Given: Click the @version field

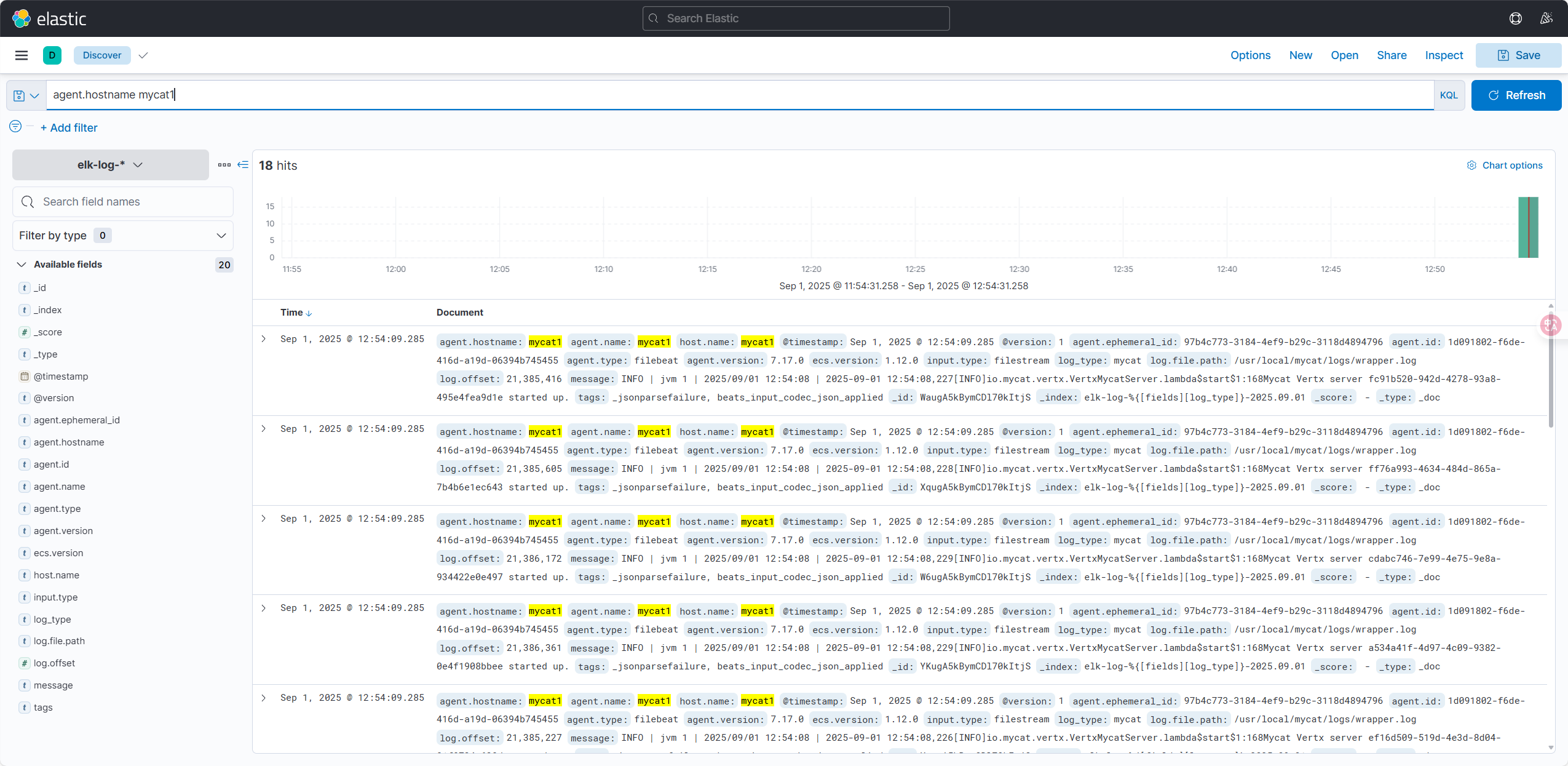Looking at the screenshot, I should tap(53, 398).
